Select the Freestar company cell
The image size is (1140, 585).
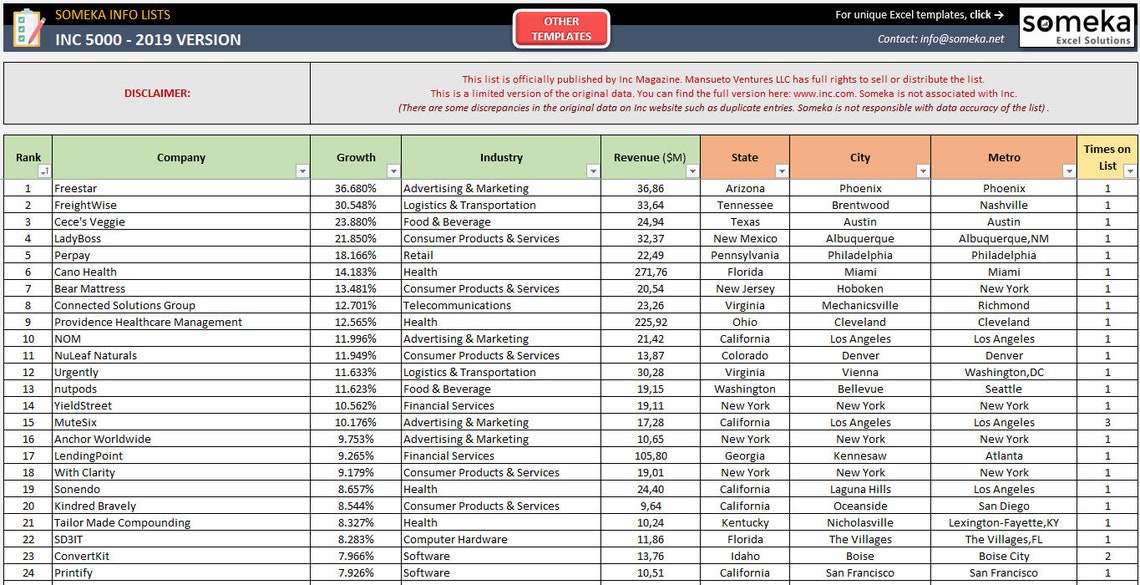[181, 188]
